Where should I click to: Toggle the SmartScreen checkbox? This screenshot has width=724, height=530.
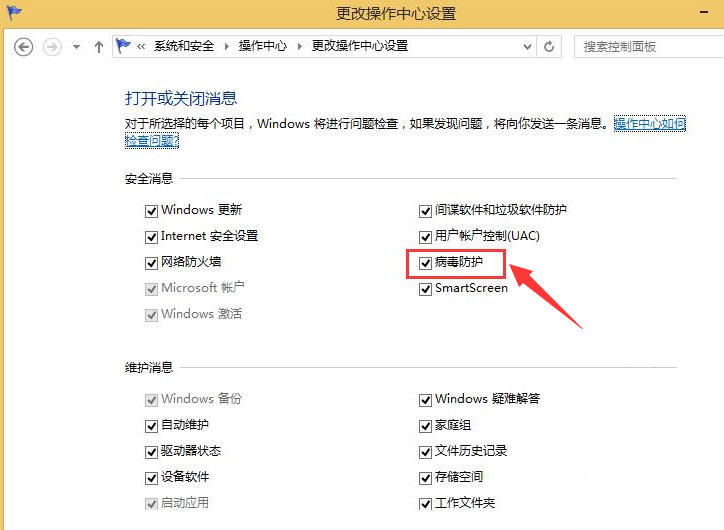pos(425,289)
